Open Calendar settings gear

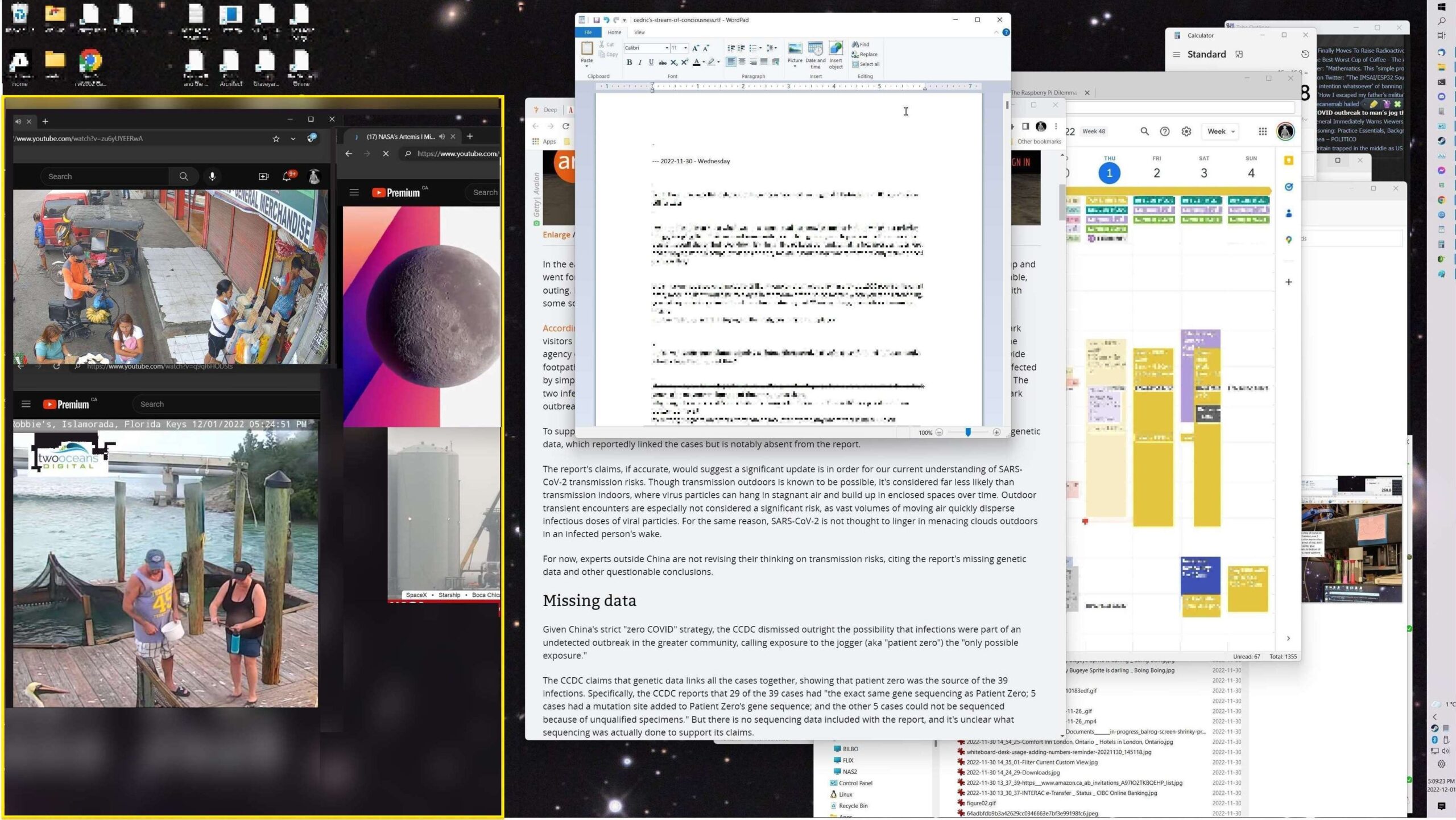point(1186,131)
